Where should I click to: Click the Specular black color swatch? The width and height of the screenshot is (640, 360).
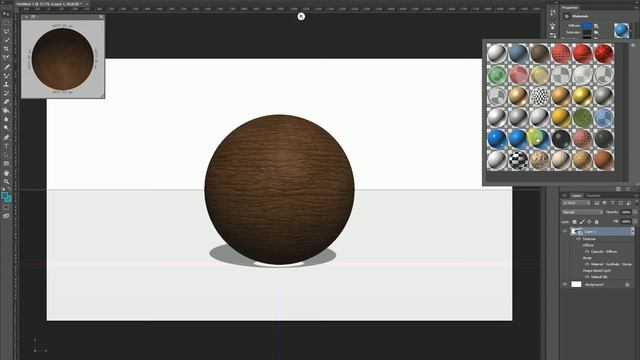coord(587,32)
